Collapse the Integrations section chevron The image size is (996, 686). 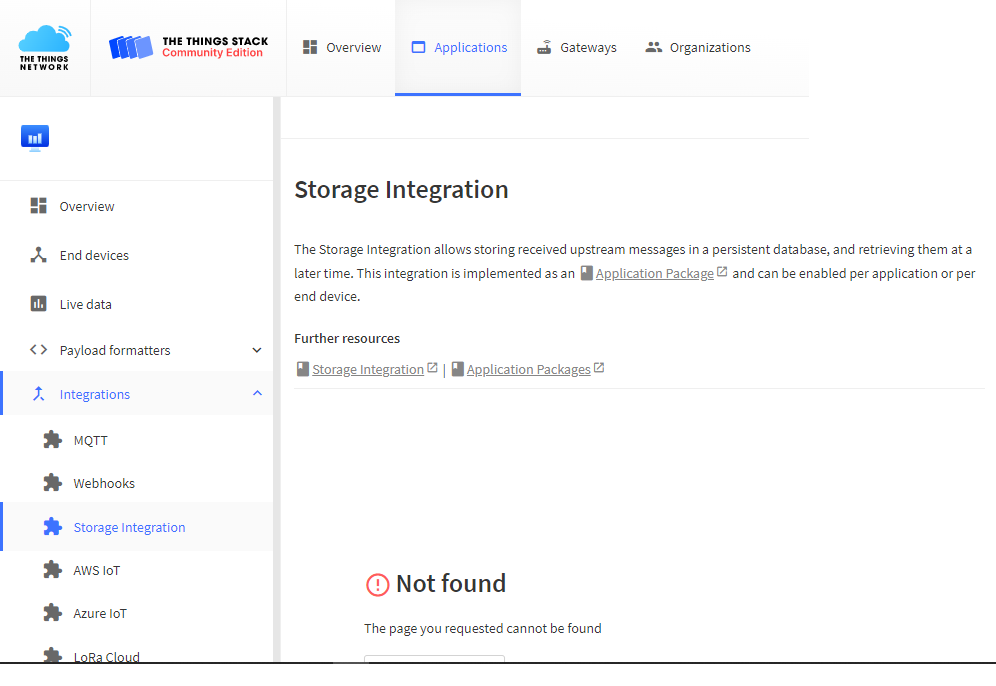pyautogui.click(x=257, y=393)
